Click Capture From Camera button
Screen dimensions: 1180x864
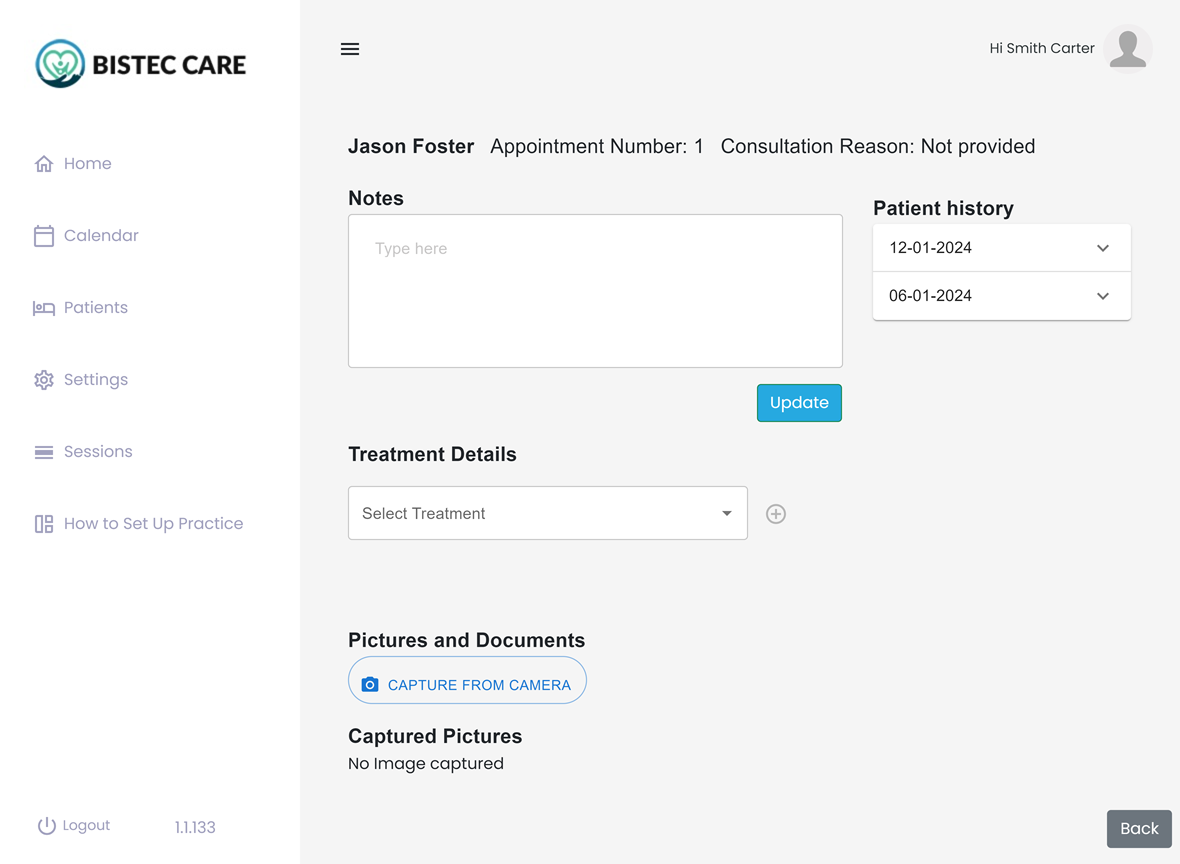click(x=467, y=684)
